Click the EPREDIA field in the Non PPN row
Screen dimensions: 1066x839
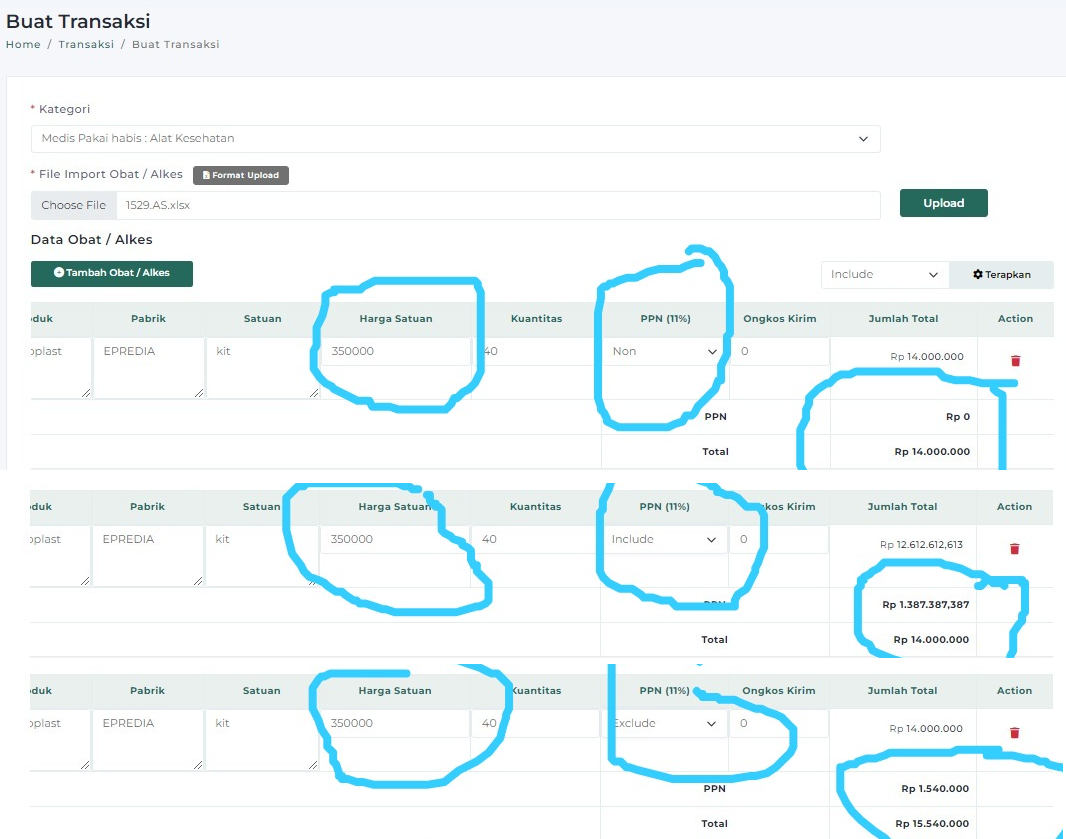pos(149,368)
